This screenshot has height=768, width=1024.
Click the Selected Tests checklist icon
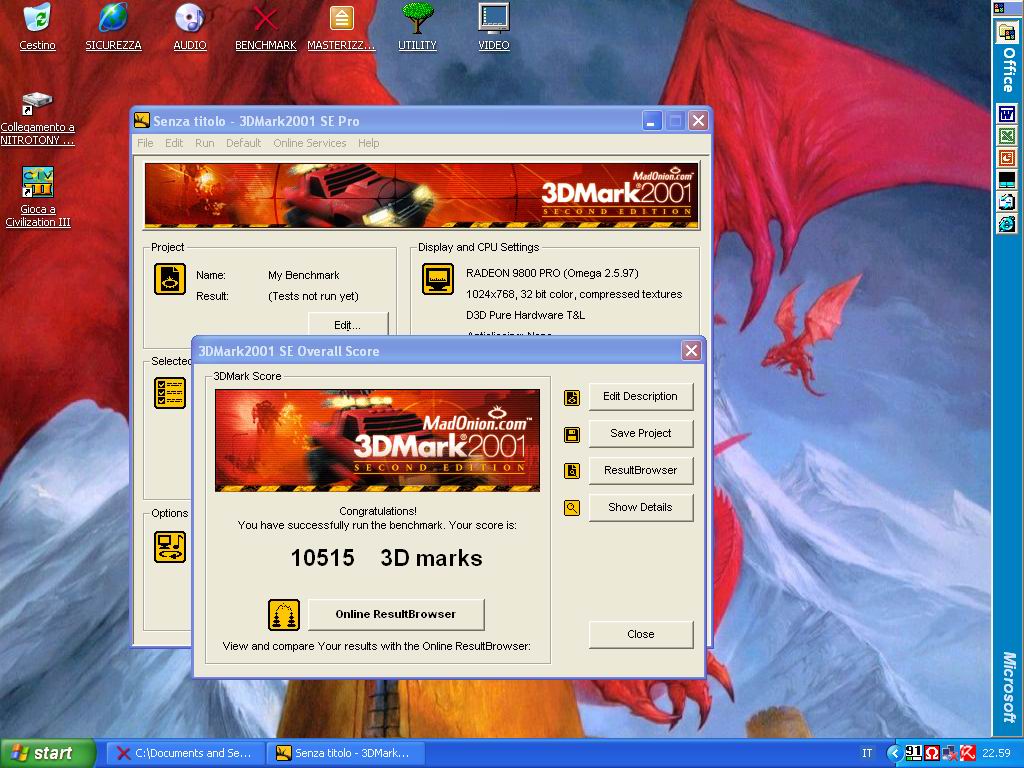[170, 392]
